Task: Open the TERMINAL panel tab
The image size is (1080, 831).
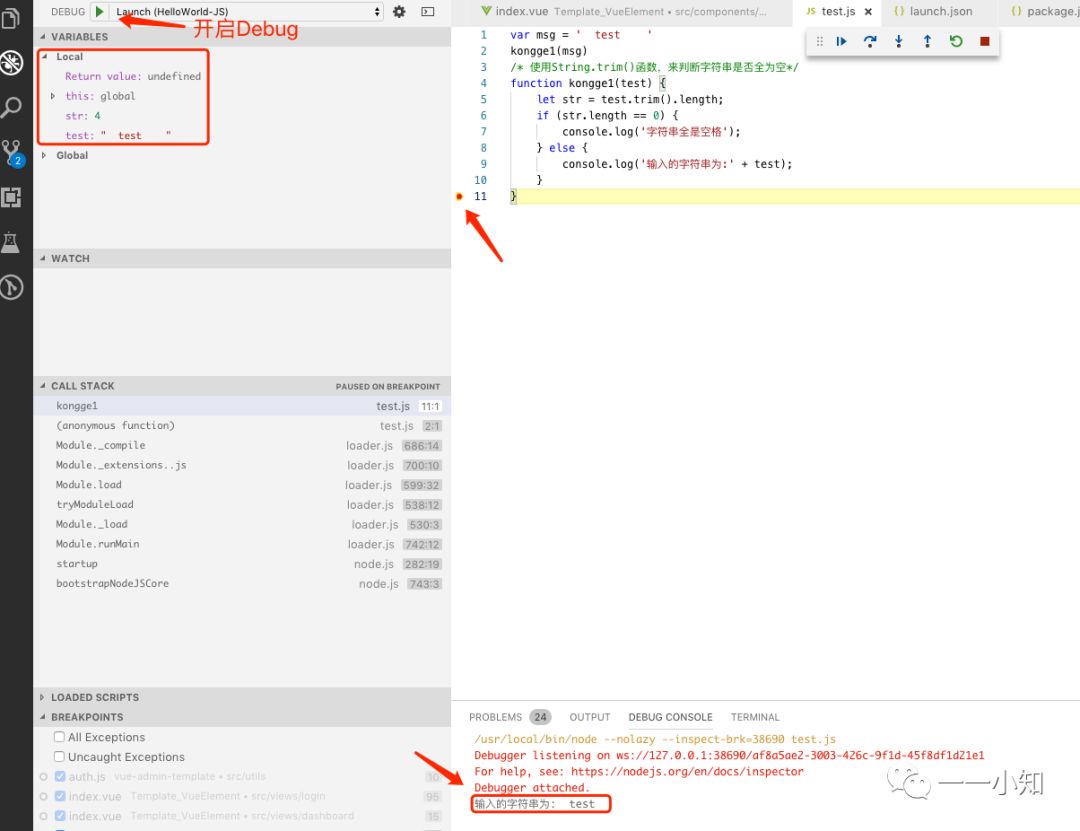Action: (x=755, y=717)
